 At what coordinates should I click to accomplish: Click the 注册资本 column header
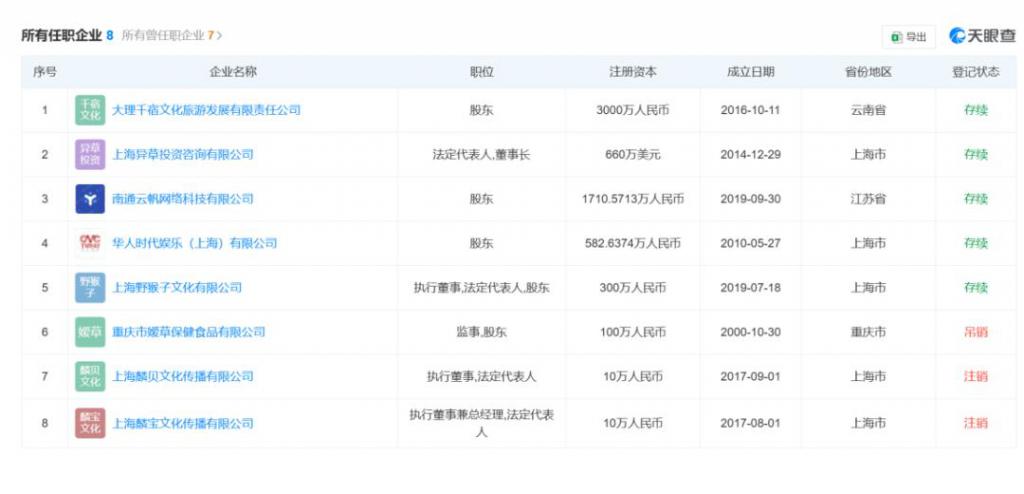[x=633, y=73]
